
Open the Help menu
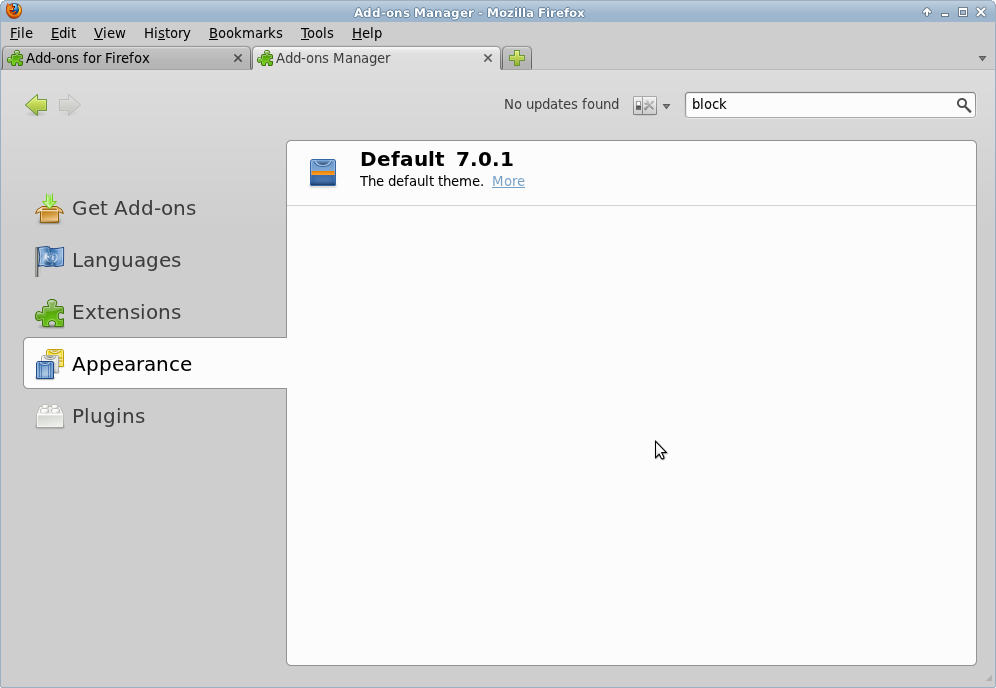click(367, 33)
